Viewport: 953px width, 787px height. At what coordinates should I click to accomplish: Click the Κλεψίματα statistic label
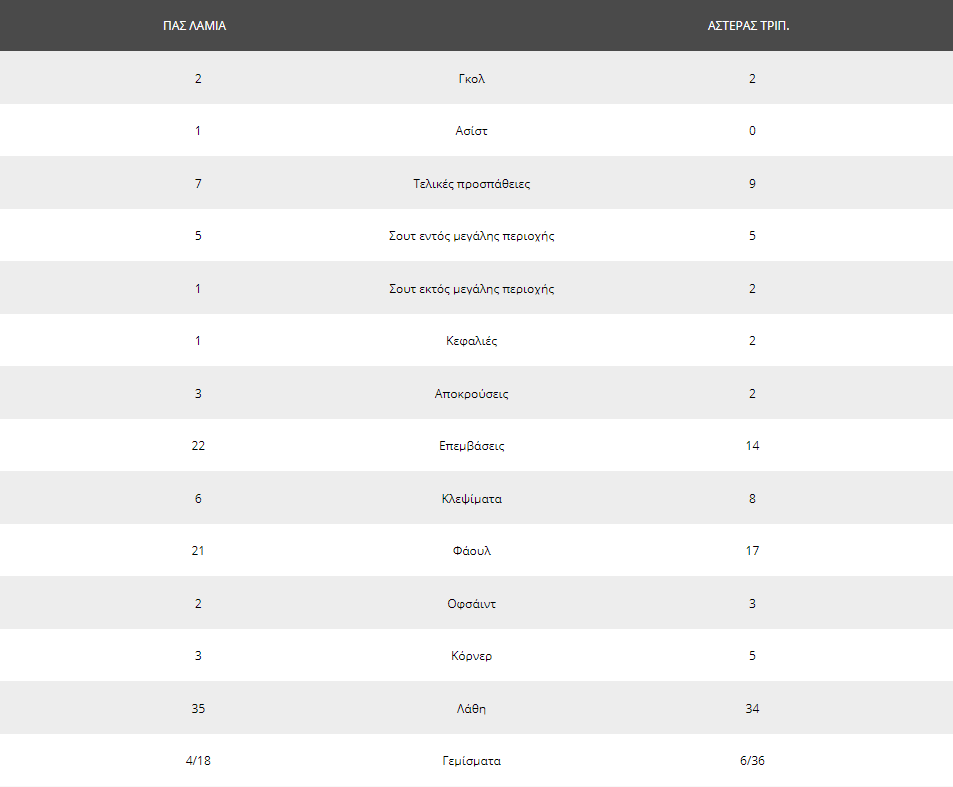coord(472,499)
